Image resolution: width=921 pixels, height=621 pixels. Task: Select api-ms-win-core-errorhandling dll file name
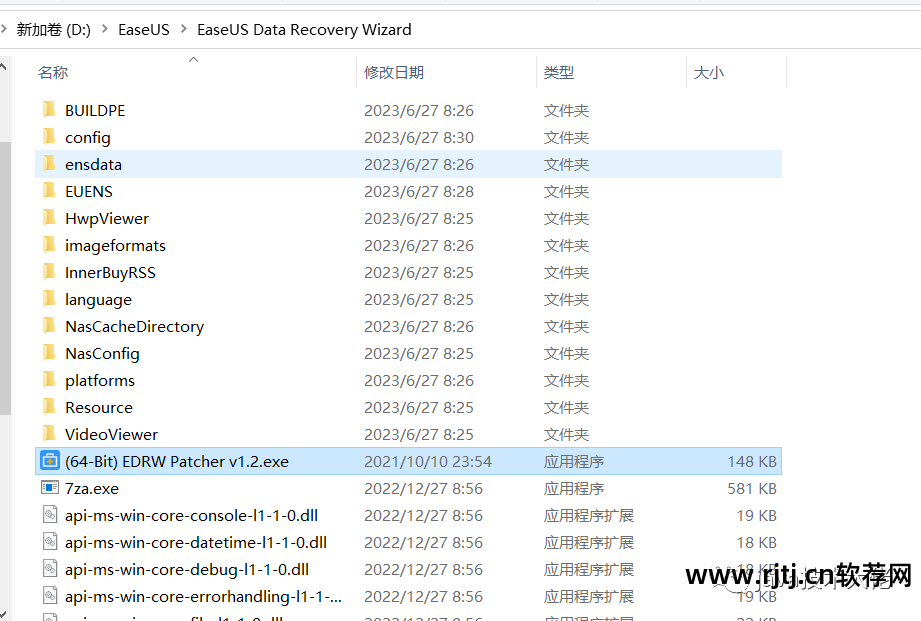tap(203, 597)
